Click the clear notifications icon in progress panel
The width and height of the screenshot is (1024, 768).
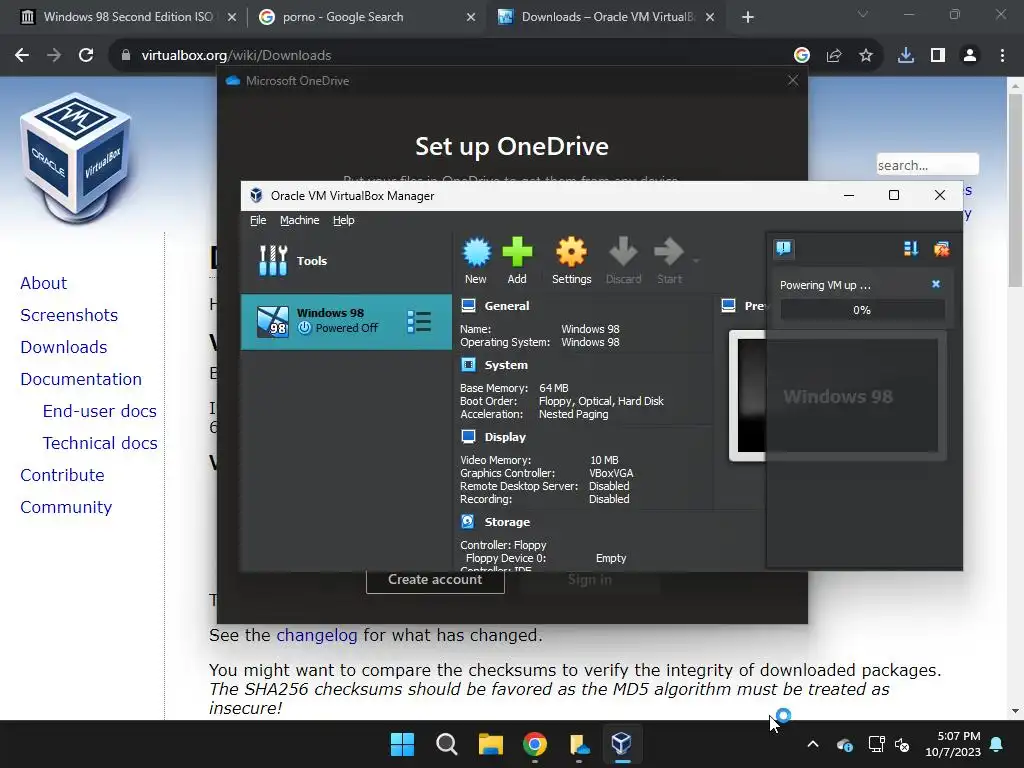coord(941,248)
